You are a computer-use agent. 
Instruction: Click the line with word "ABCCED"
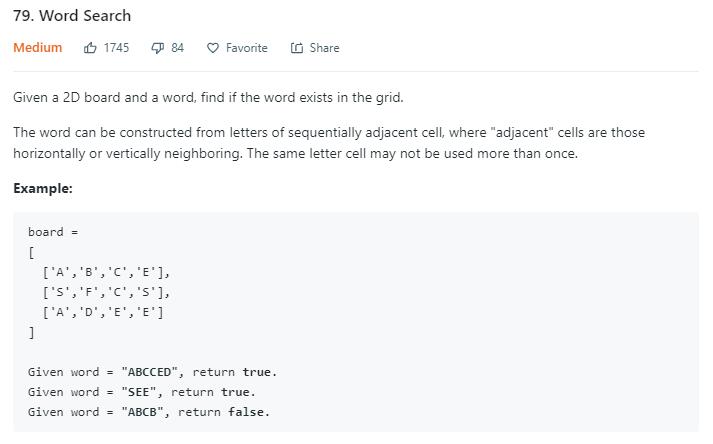152,372
